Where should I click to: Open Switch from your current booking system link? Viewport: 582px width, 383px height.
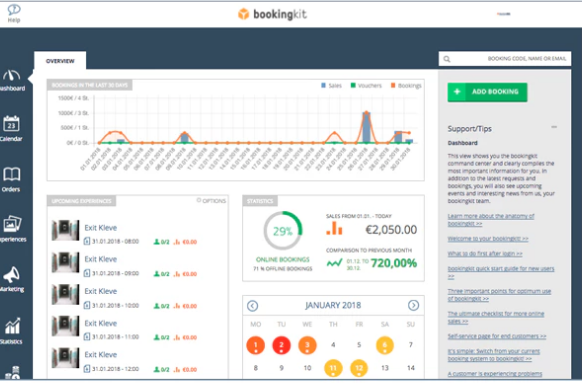(494, 355)
